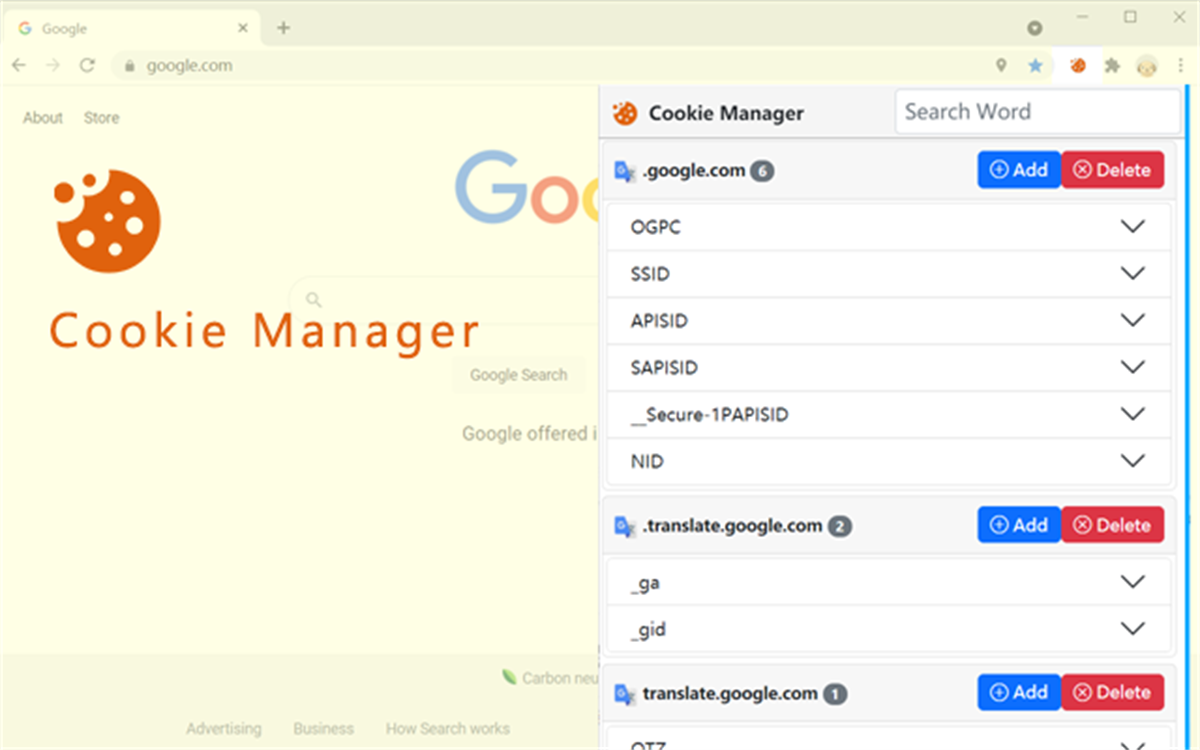
Task: Click the .translate.google.com header text
Action: coord(732,526)
